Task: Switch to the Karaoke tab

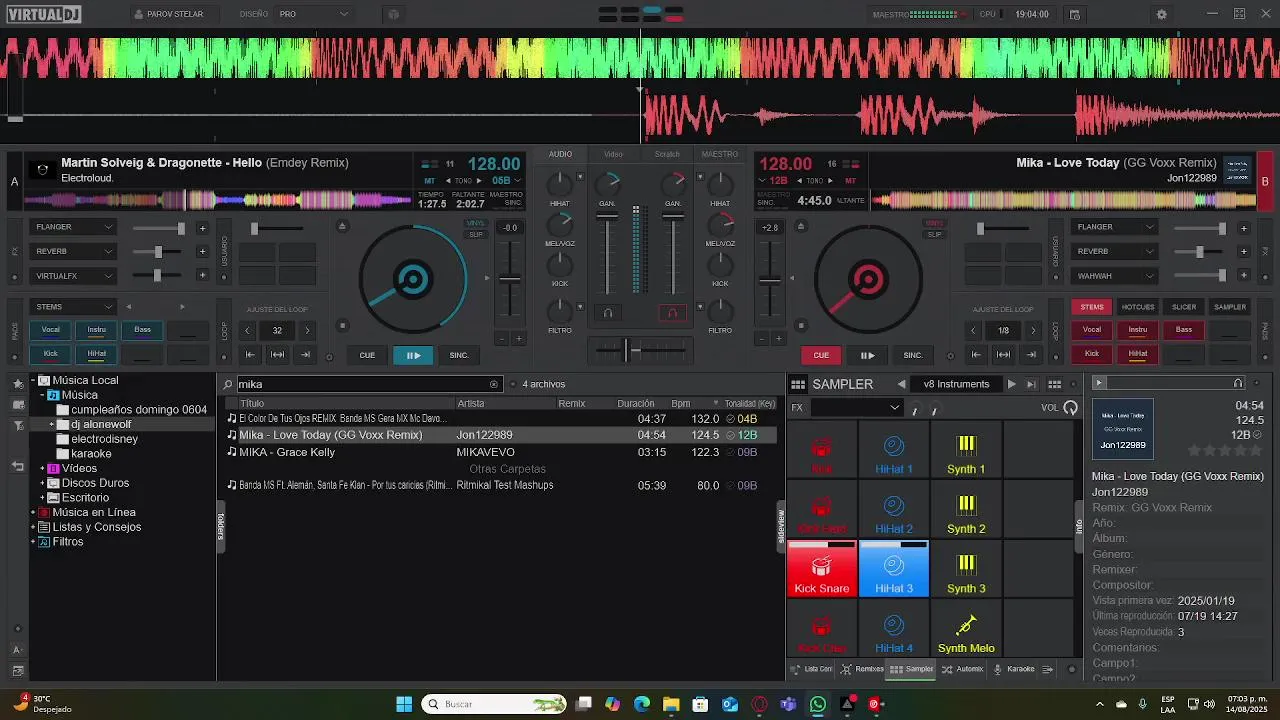Action: coord(1014,669)
